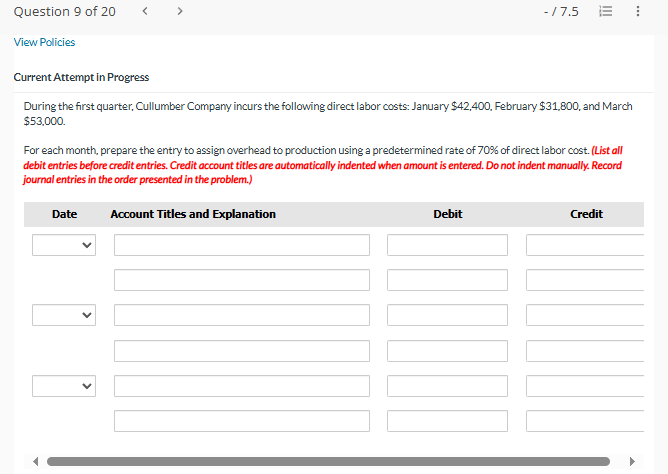The image size is (668, 474).
Task: Click fourth row Credit amount field
Action: 585,351
